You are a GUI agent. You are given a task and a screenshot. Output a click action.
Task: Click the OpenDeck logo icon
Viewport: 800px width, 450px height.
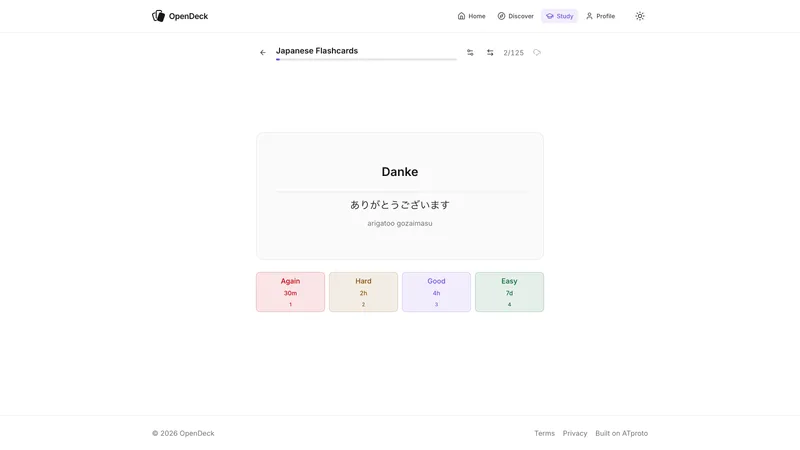[158, 16]
